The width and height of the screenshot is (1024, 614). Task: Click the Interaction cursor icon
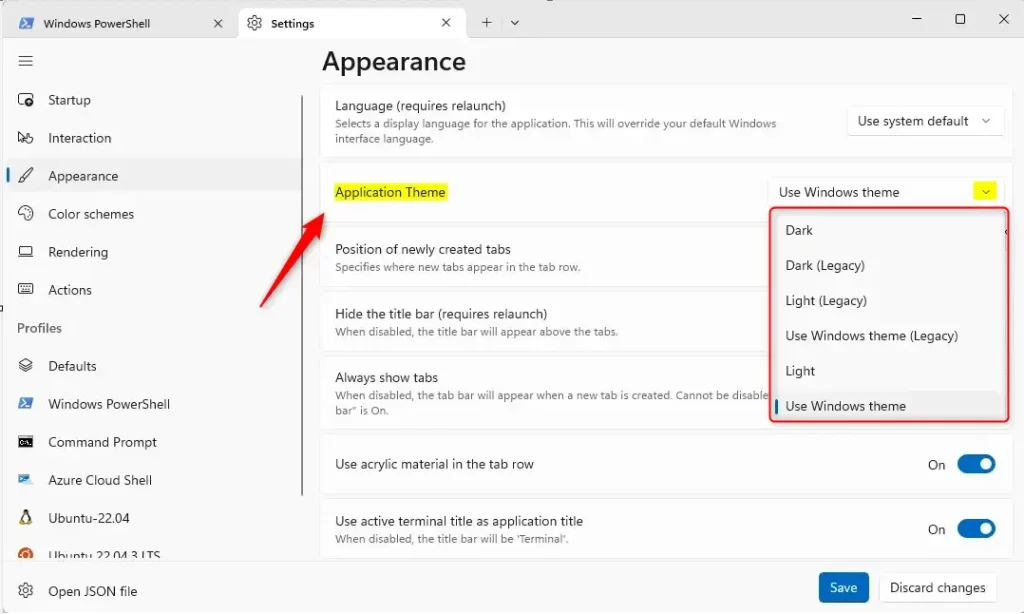pos(25,138)
